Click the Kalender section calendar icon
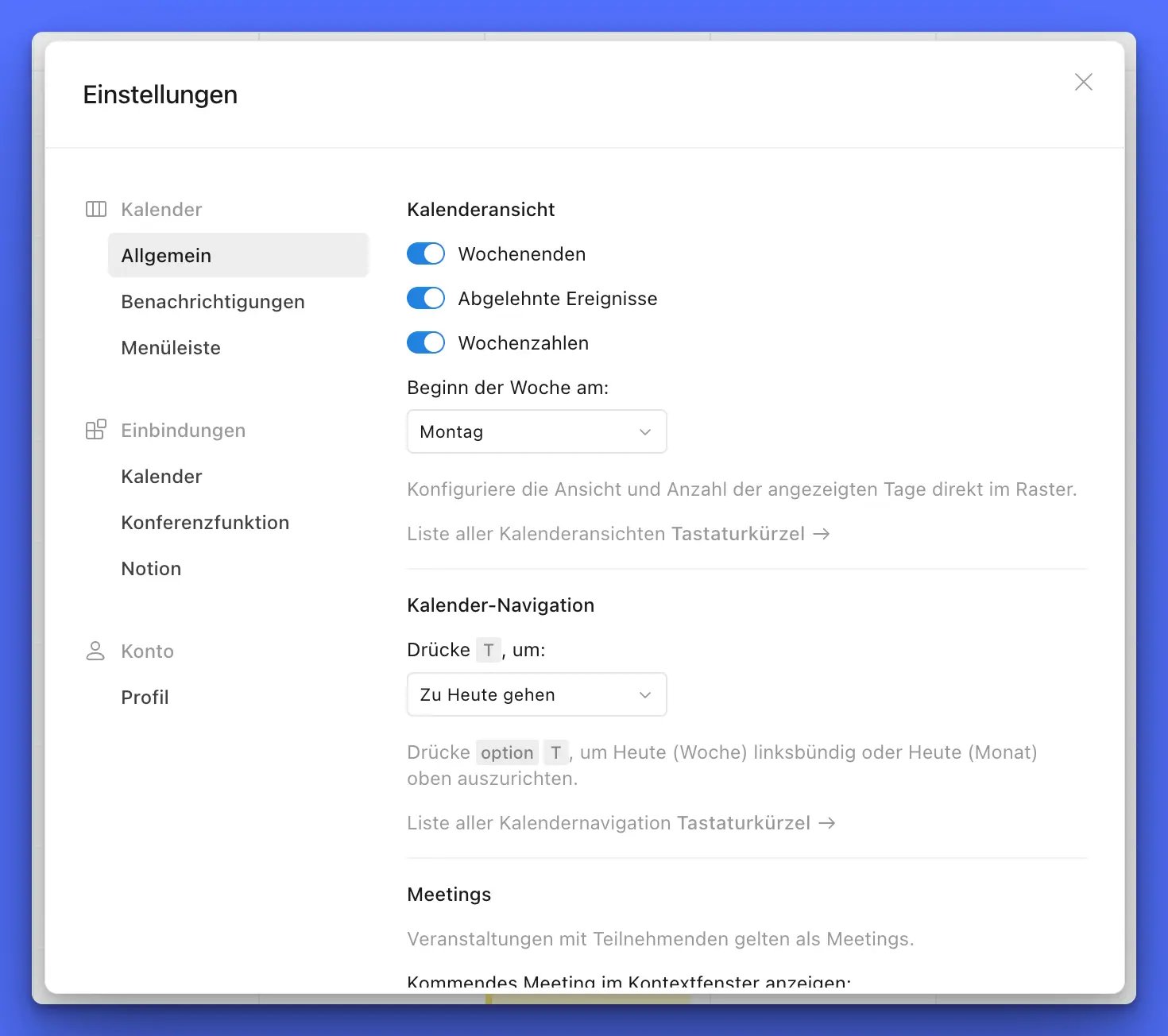 (x=95, y=209)
